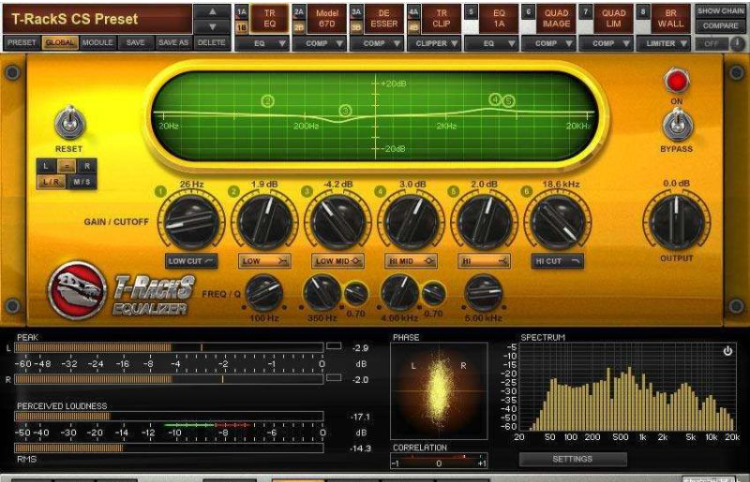Click the spectrum analyzer power icon
750x482 pixels.
pos(727,351)
